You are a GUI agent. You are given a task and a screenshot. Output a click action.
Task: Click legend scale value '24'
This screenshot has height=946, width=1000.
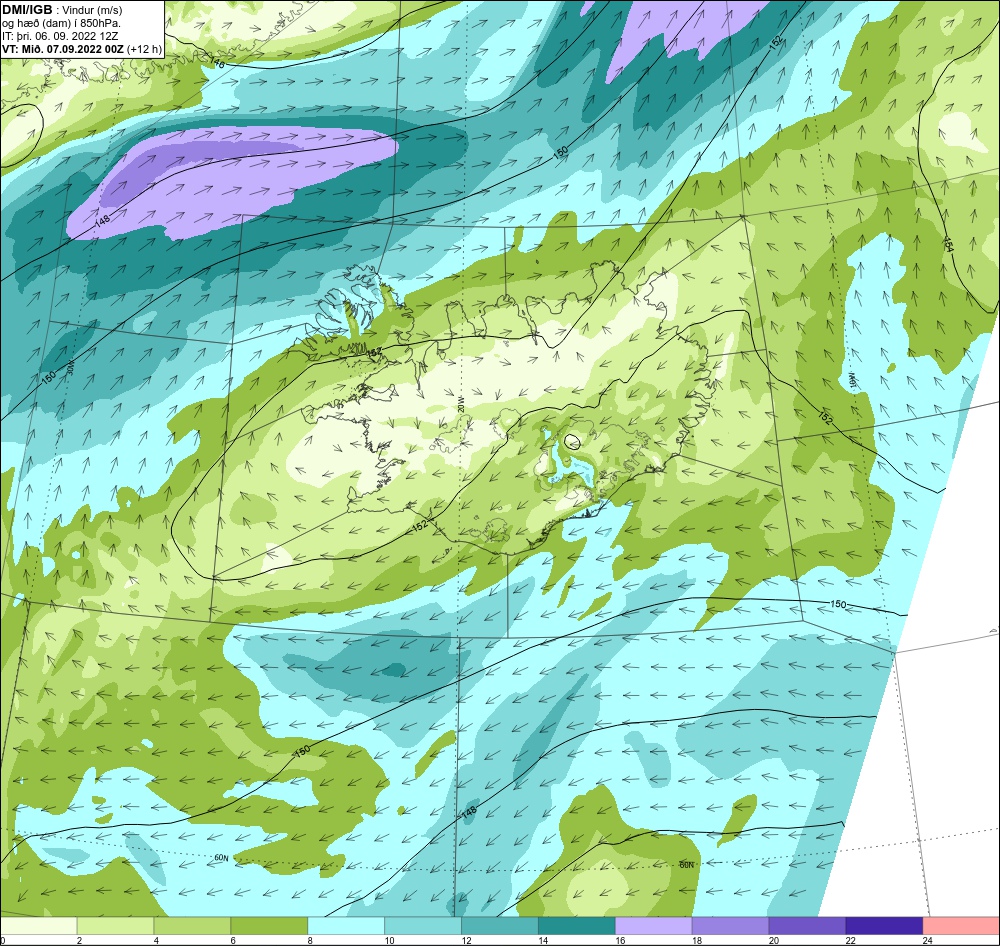click(927, 940)
